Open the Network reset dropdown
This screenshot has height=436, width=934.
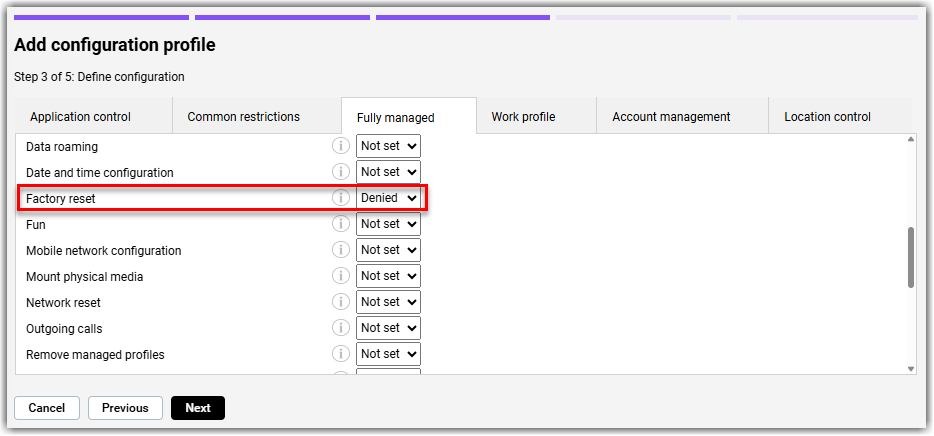pos(388,302)
